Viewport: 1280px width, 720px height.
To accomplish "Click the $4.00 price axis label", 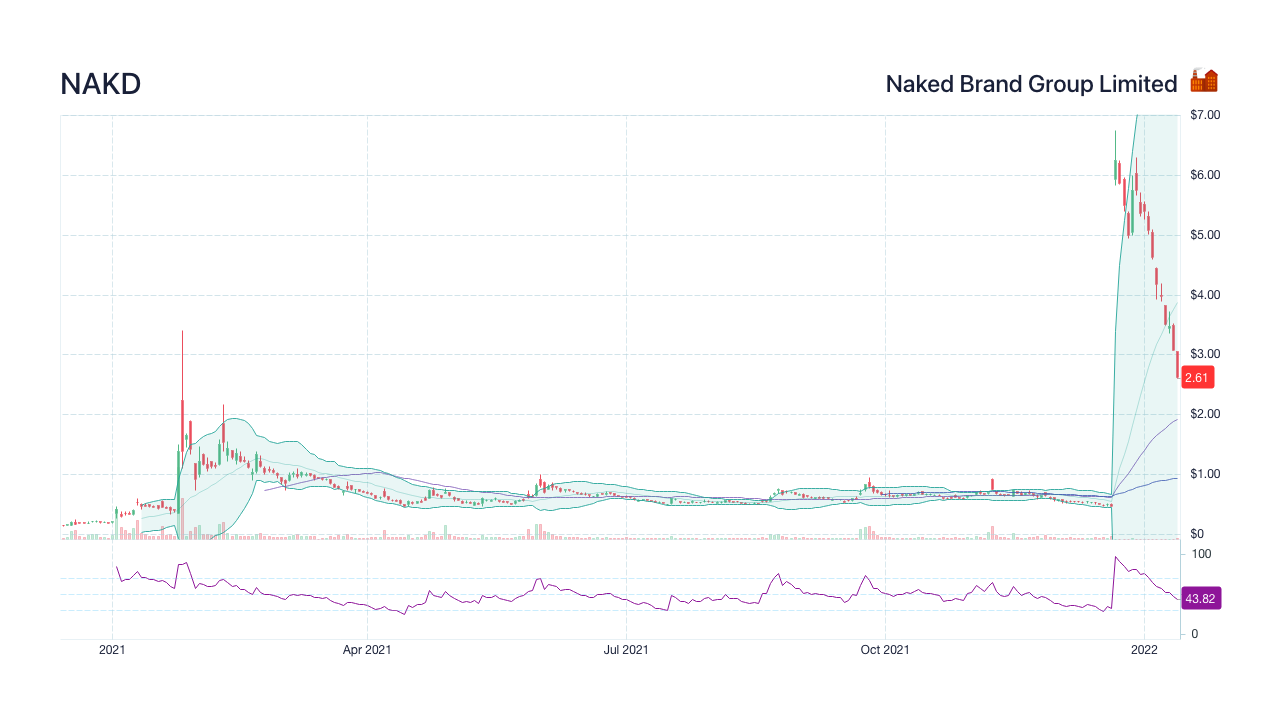I will pos(1204,295).
